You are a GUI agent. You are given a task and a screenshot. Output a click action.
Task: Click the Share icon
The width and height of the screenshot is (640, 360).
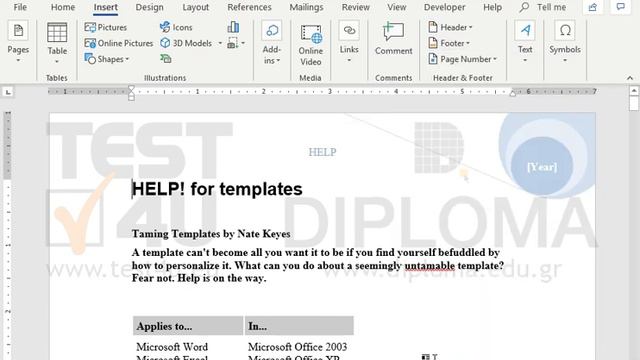(x=593, y=7)
